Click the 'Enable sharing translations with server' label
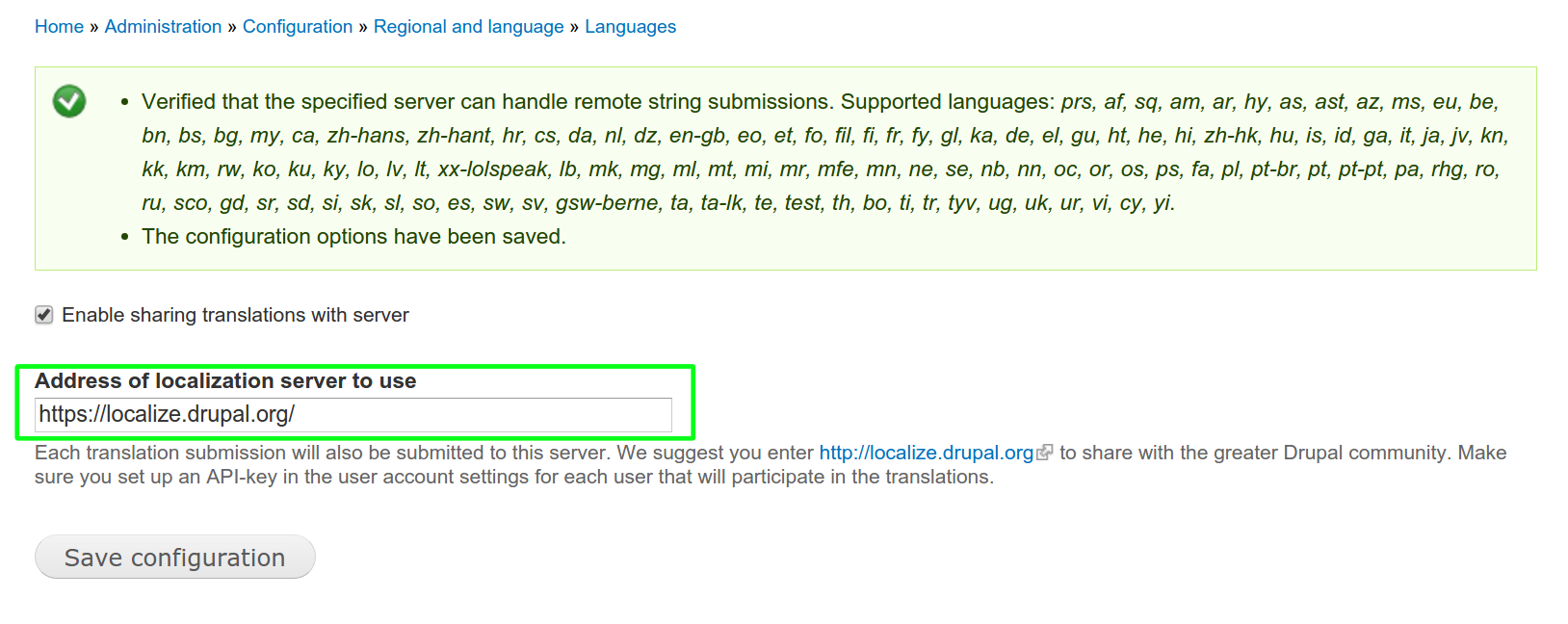The height and width of the screenshot is (624, 1568). tap(235, 315)
